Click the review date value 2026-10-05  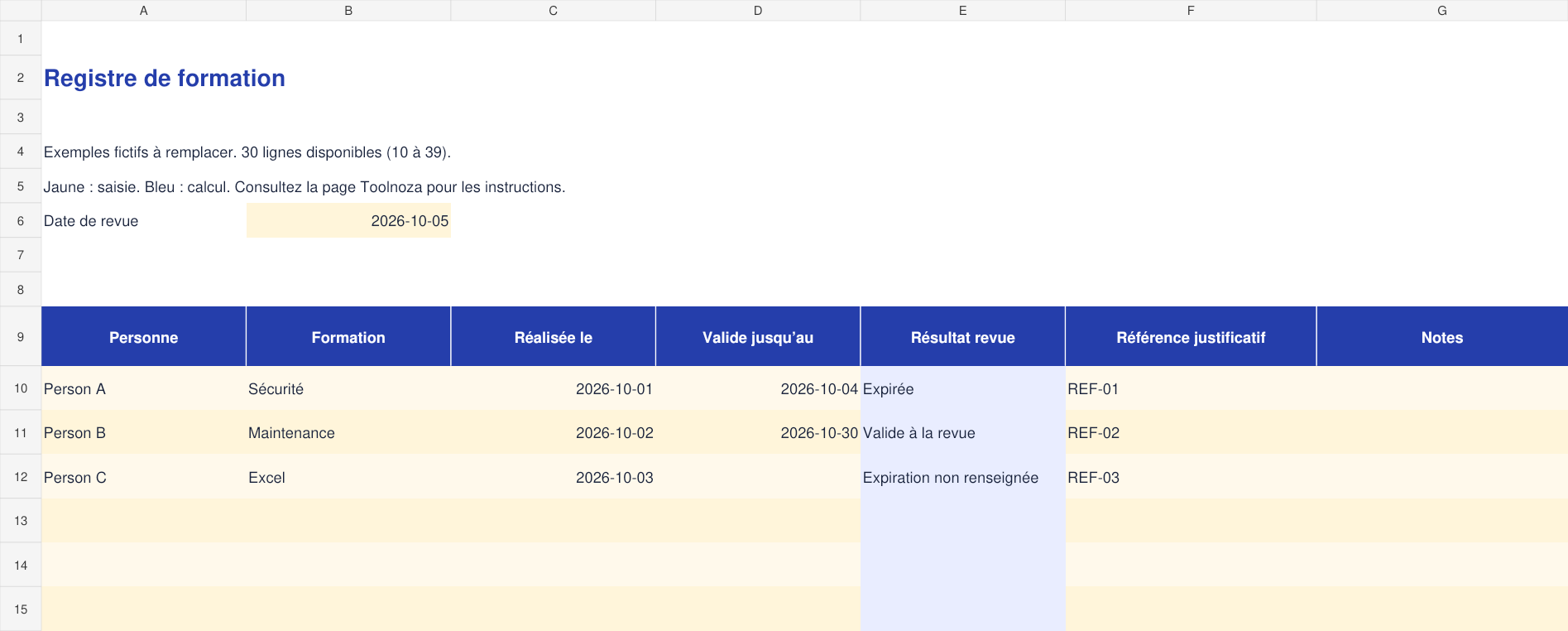348,221
